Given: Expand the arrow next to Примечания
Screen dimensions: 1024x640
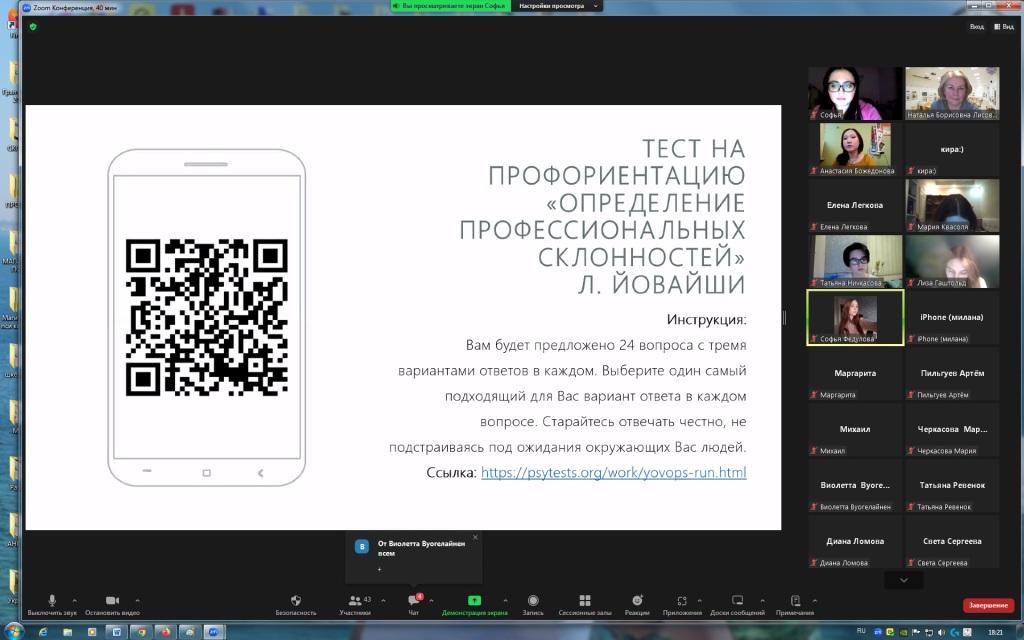Looking at the screenshot, I should click(814, 600).
